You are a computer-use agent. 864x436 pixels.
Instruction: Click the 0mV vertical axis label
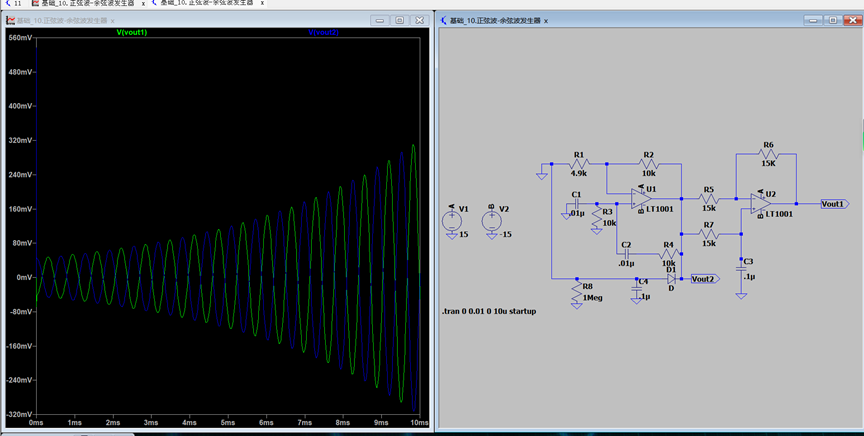[x=24, y=277]
